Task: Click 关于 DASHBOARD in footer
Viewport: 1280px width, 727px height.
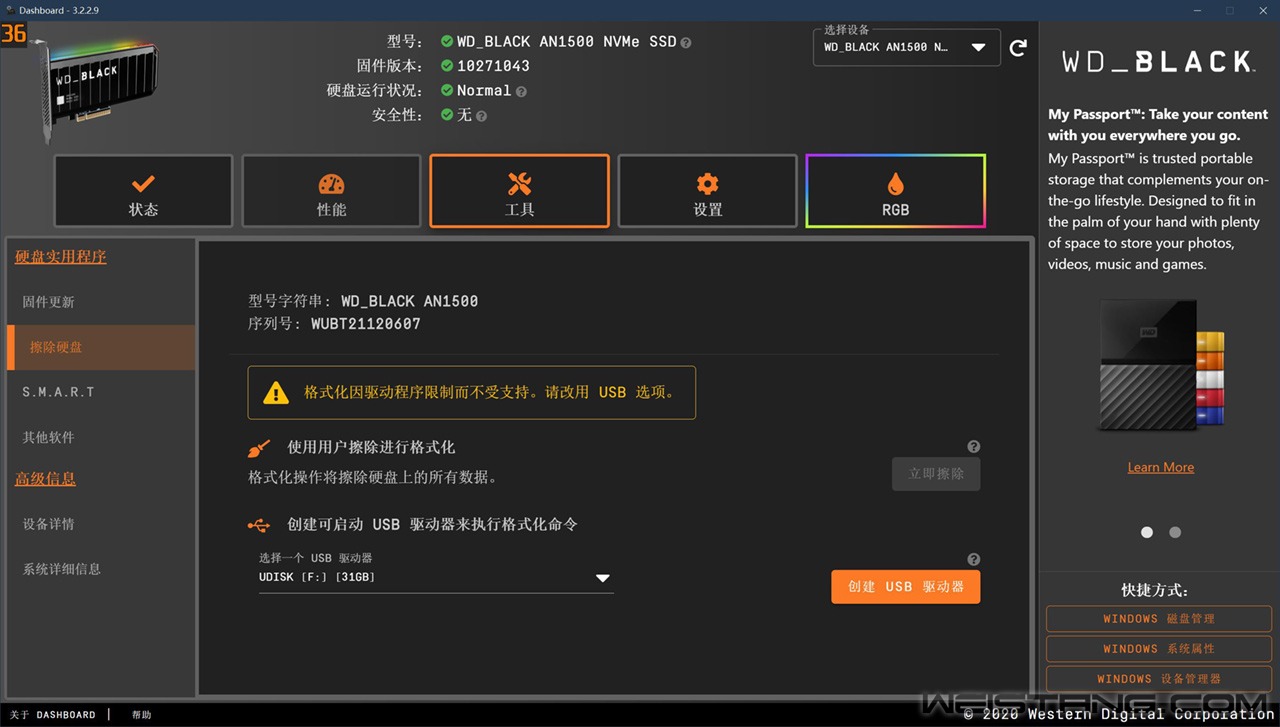Action: pos(52,715)
